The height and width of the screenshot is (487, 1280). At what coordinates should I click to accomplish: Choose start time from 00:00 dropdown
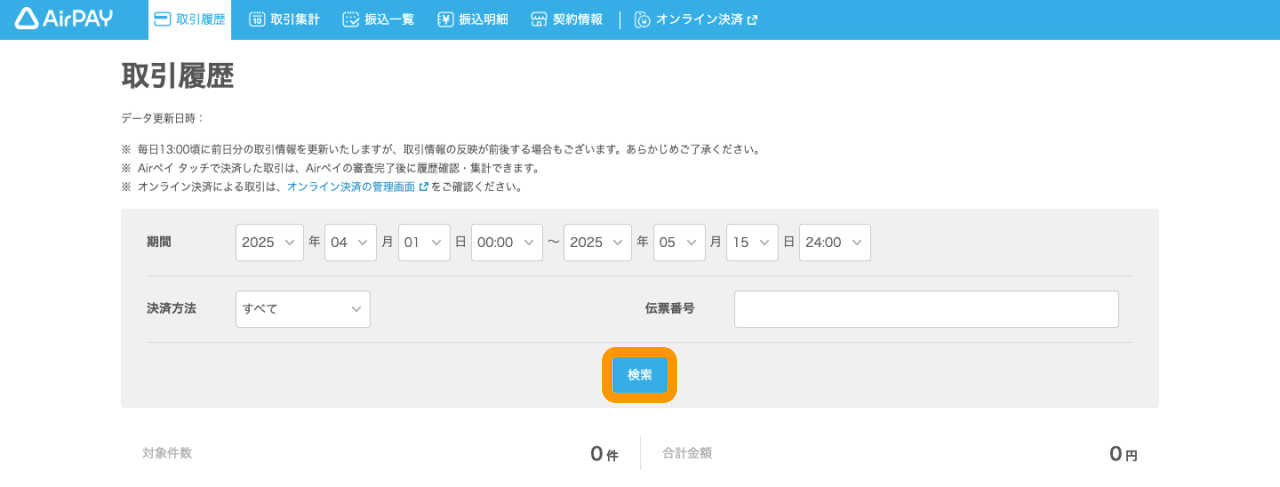tap(506, 242)
